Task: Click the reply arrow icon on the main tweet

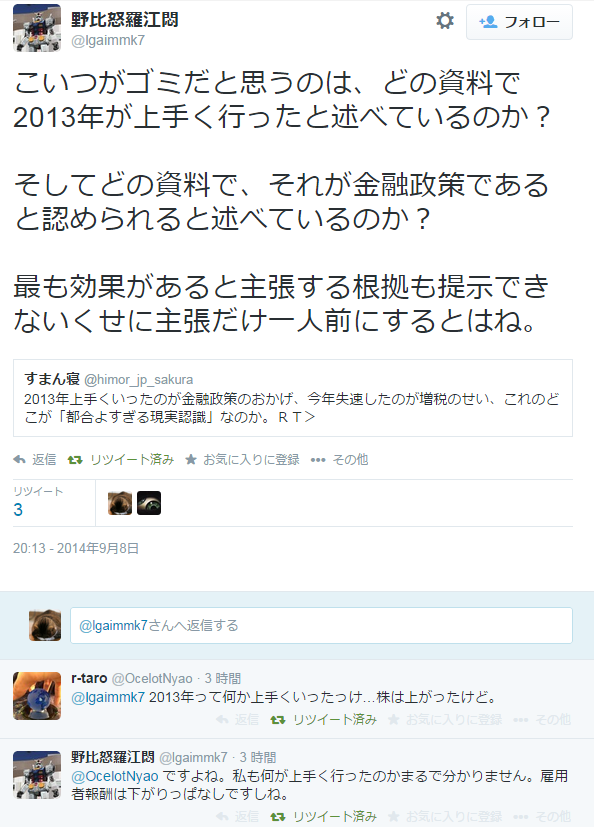Action: tap(20, 459)
